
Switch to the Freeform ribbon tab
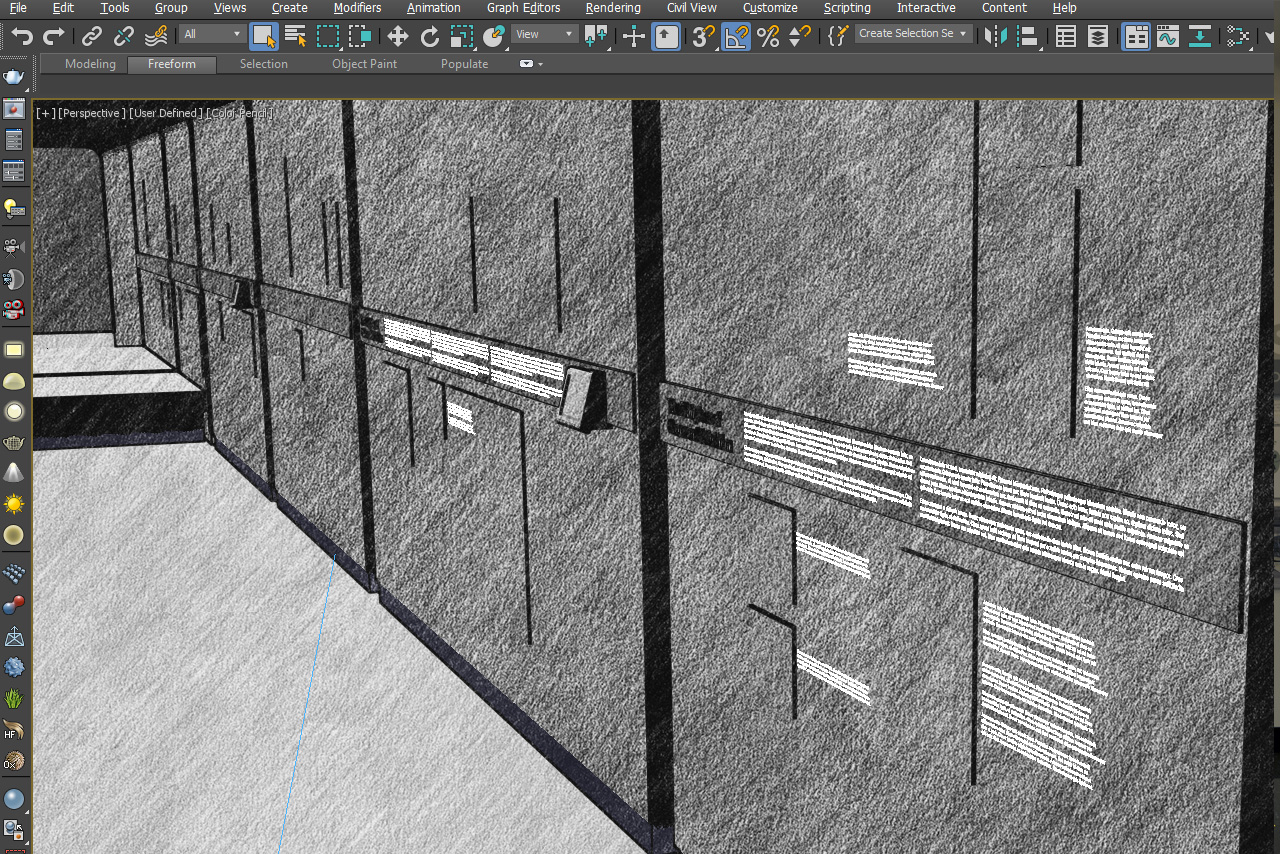[x=172, y=64]
